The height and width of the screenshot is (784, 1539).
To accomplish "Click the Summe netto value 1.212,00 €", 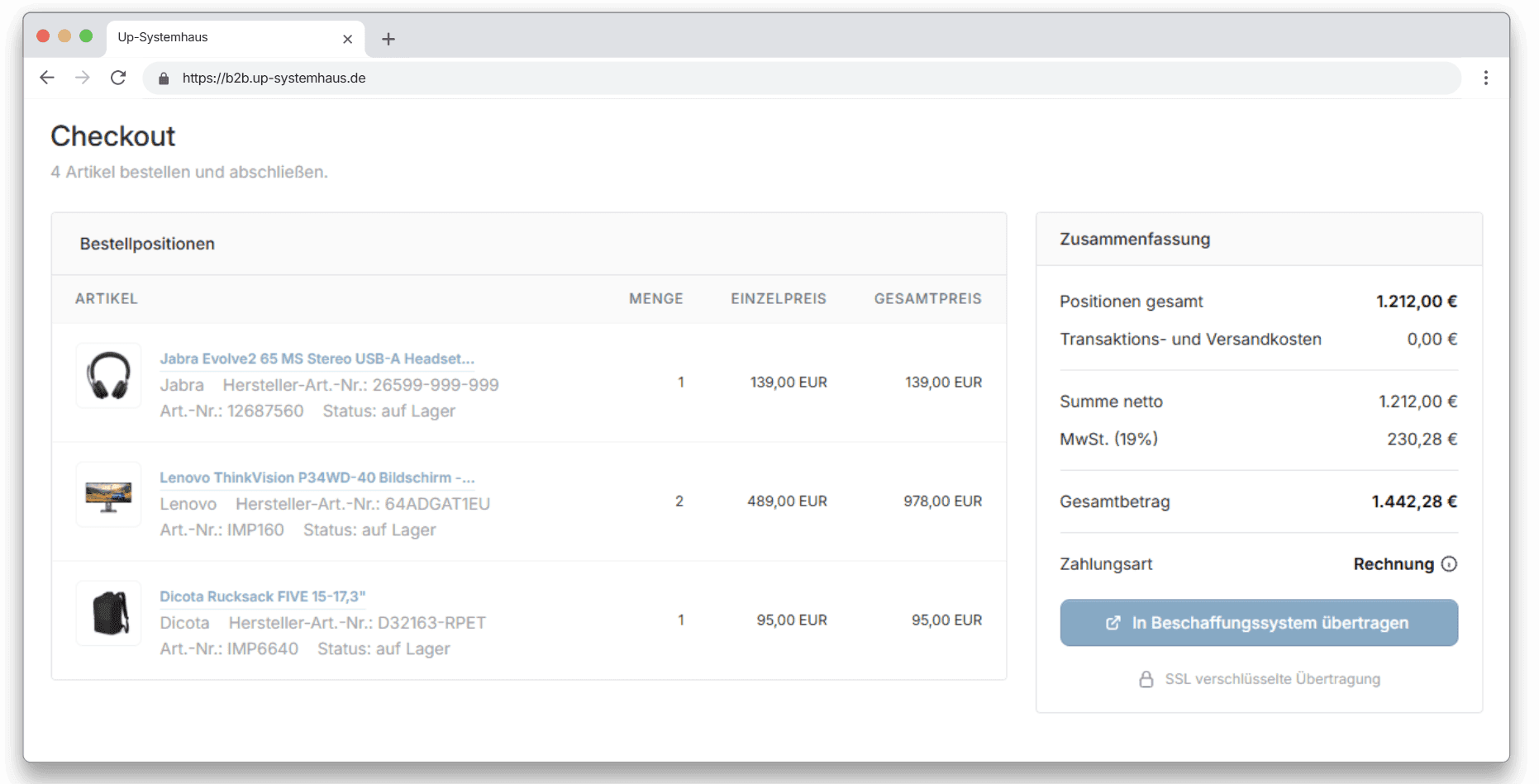I will 1417,402.
